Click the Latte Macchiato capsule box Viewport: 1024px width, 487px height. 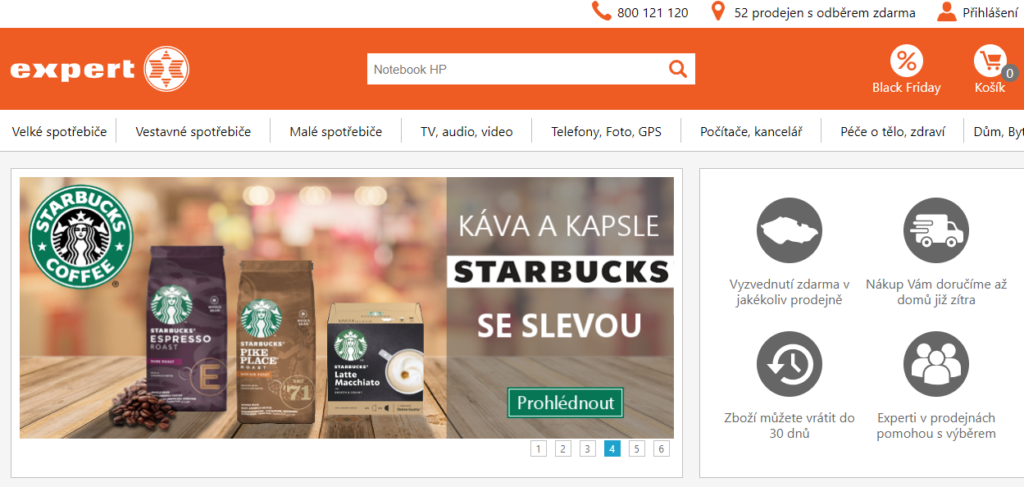[x=375, y=360]
